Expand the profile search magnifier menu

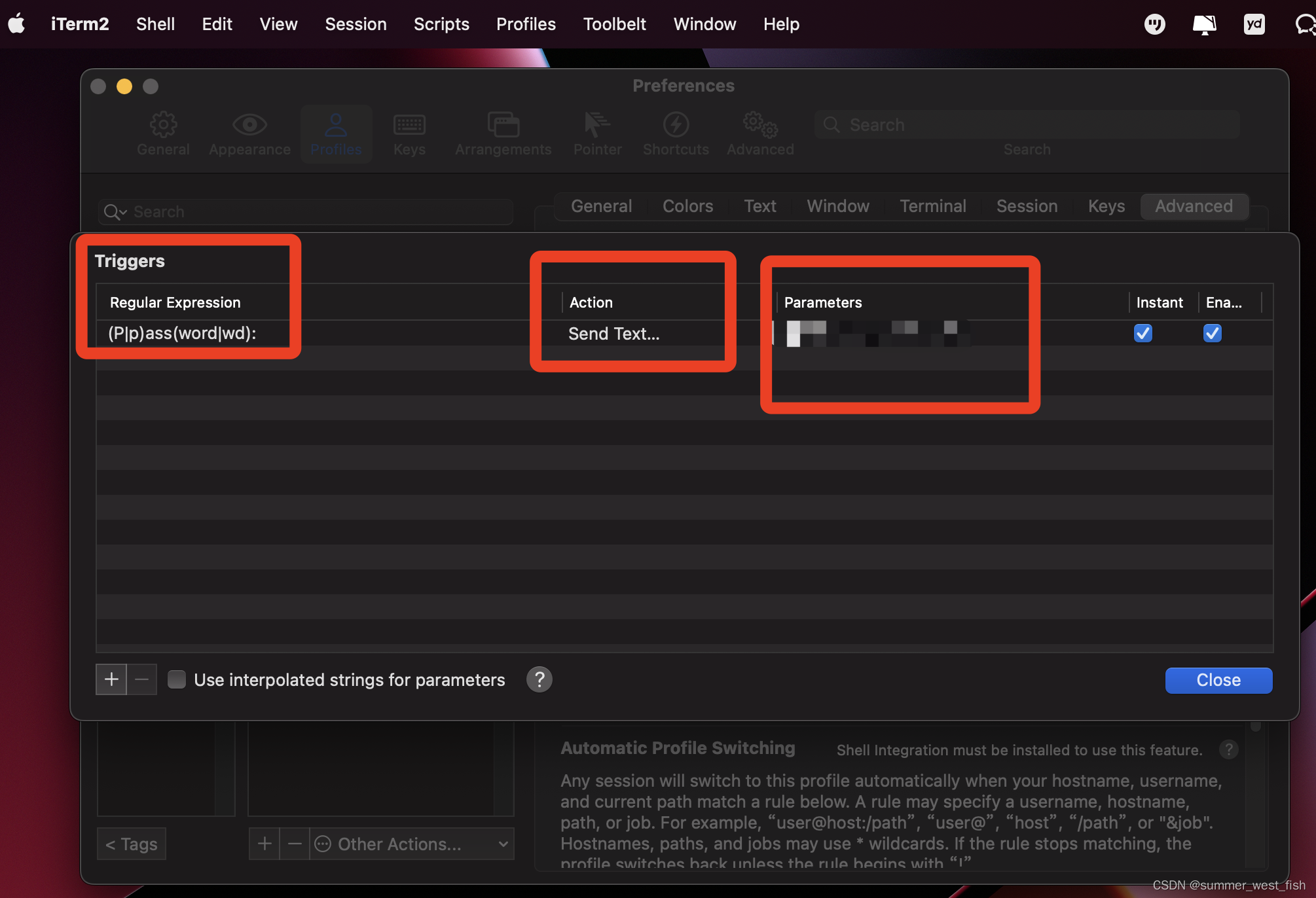click(x=115, y=212)
